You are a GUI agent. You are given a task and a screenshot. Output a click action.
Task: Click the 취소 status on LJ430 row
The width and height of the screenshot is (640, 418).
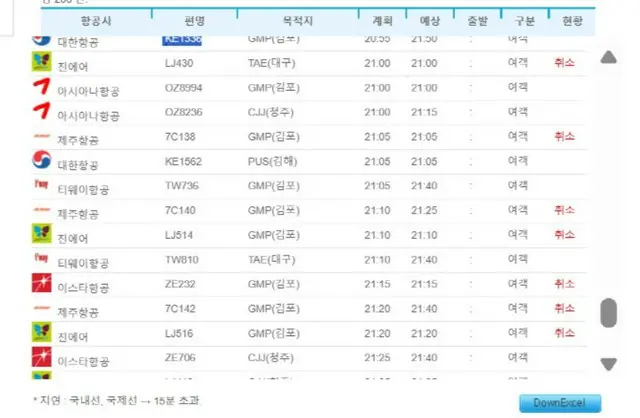click(x=564, y=62)
